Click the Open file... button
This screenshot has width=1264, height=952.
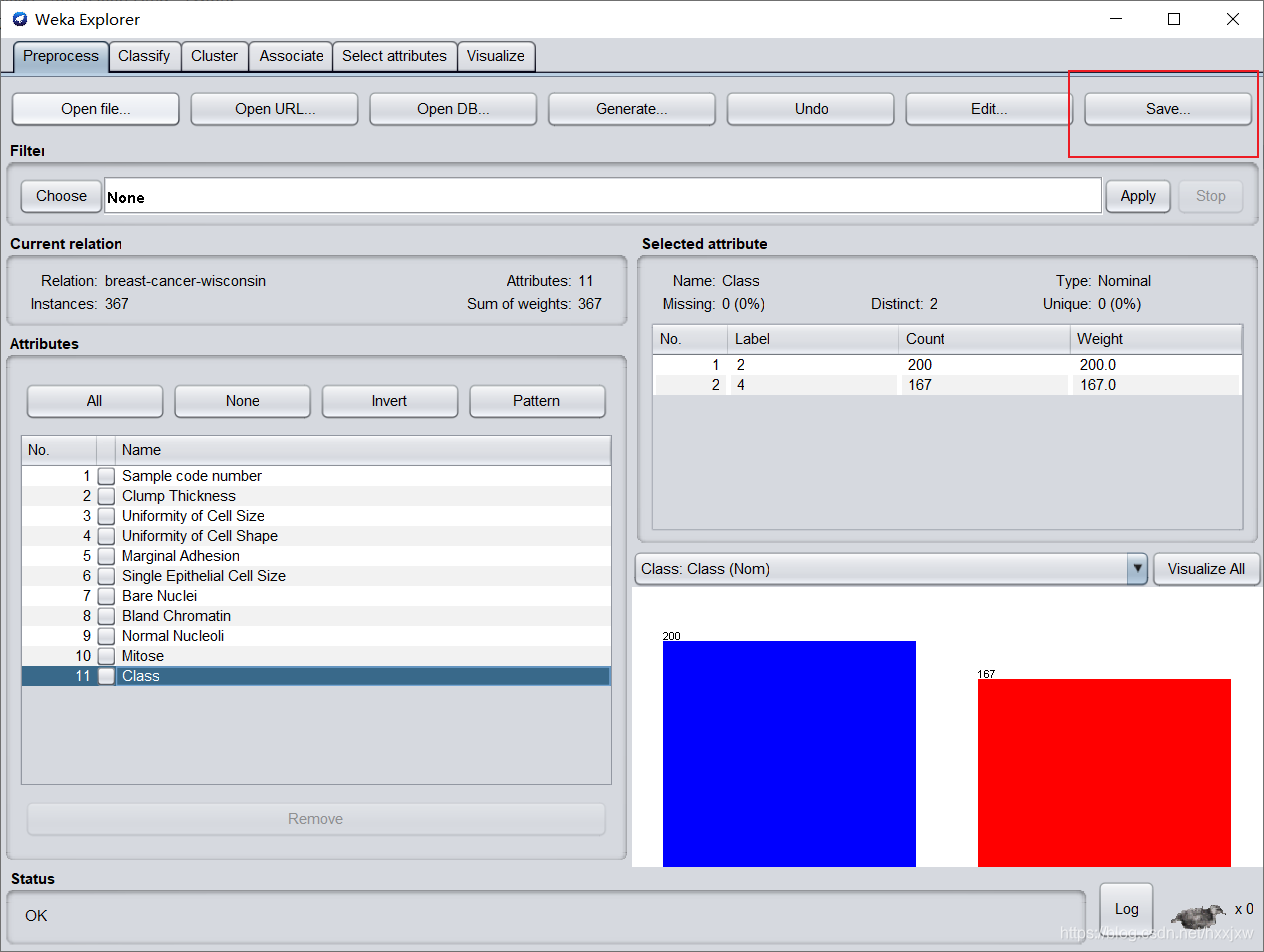click(95, 109)
